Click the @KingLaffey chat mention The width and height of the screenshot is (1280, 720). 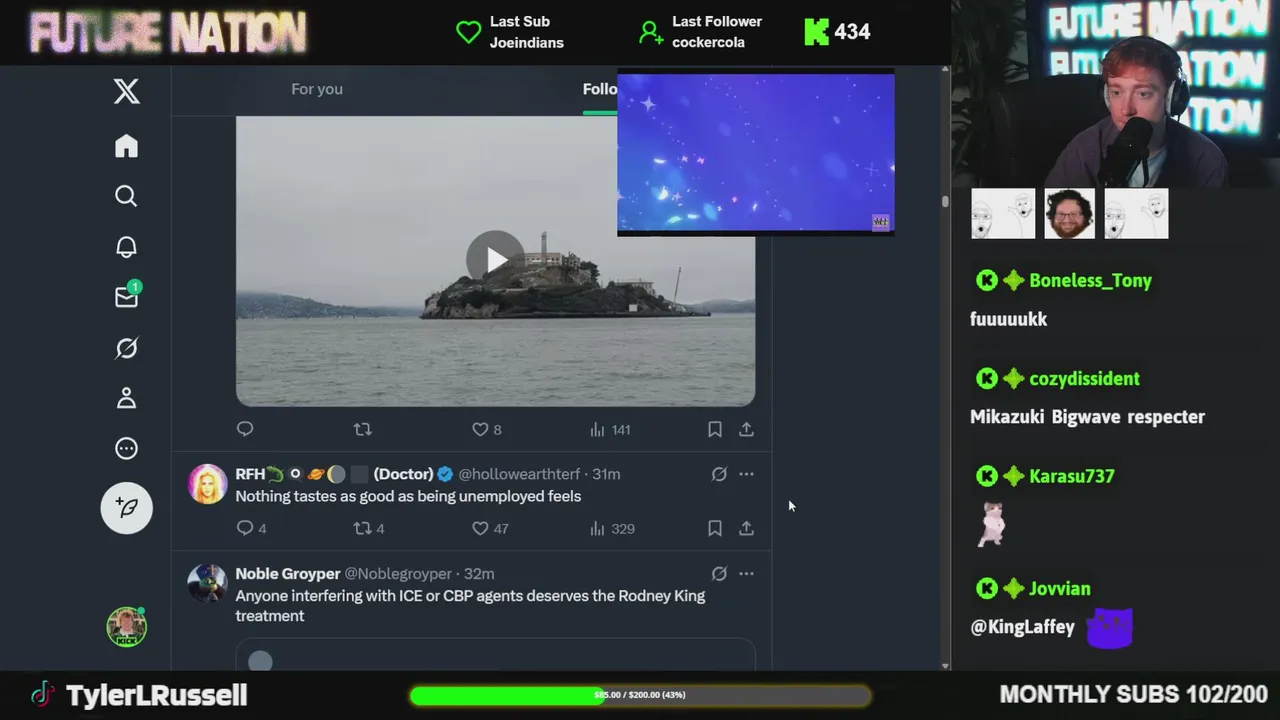coord(1022,627)
